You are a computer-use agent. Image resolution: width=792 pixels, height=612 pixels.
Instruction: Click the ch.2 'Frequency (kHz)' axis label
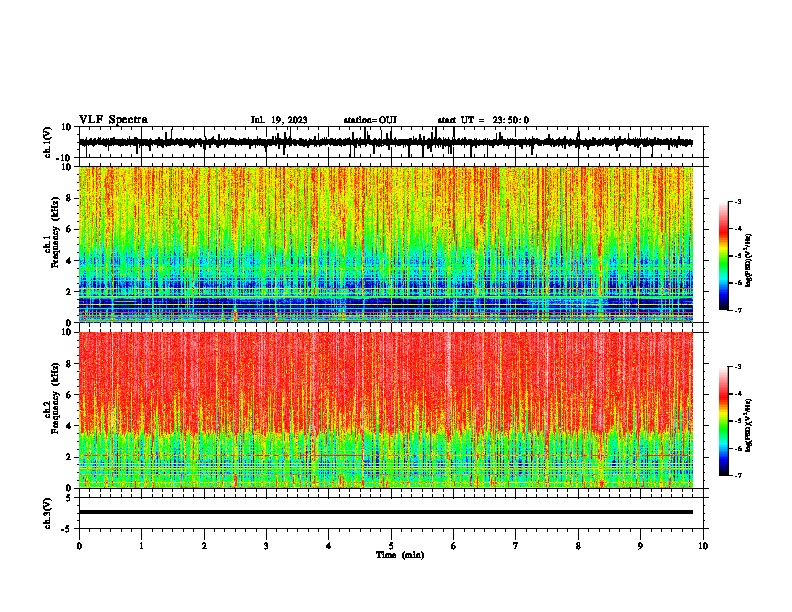pyautogui.click(x=55, y=398)
